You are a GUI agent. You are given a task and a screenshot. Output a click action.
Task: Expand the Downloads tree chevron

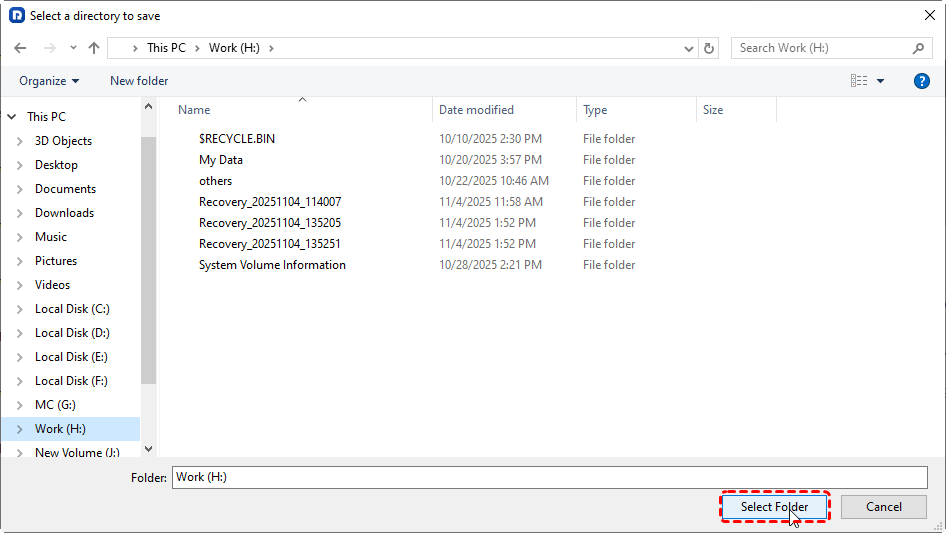(x=20, y=213)
